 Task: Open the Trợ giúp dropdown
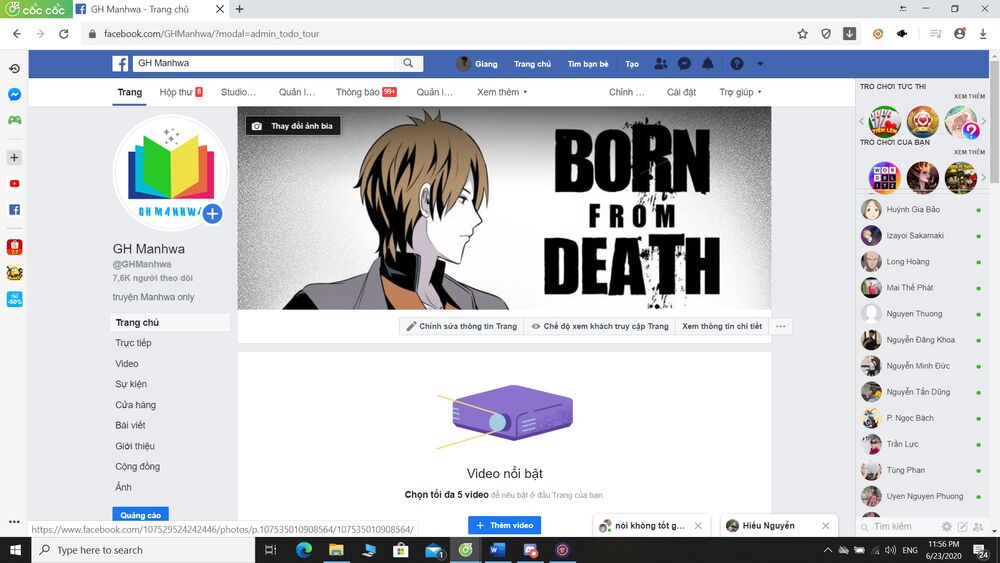[x=740, y=92]
